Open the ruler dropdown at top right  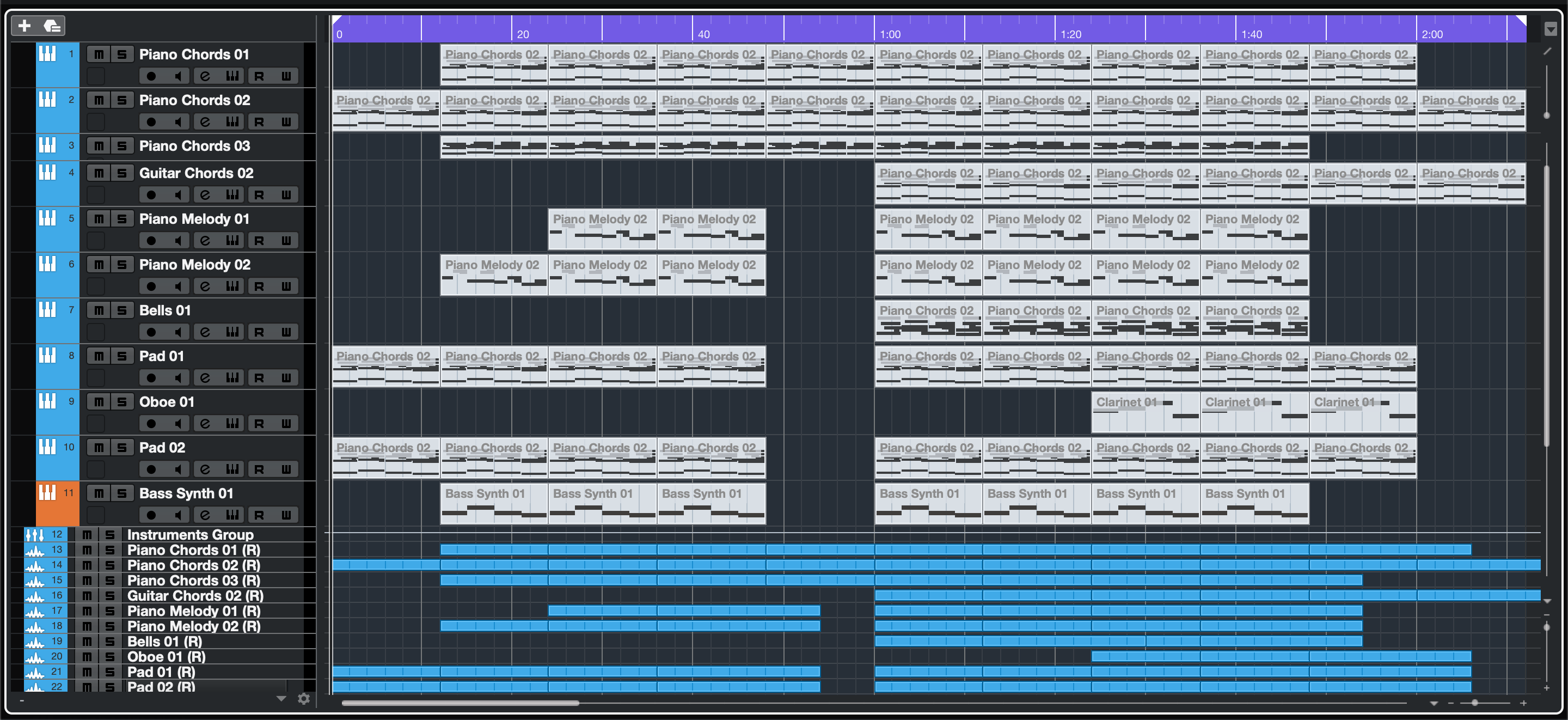pyautogui.click(x=1551, y=29)
